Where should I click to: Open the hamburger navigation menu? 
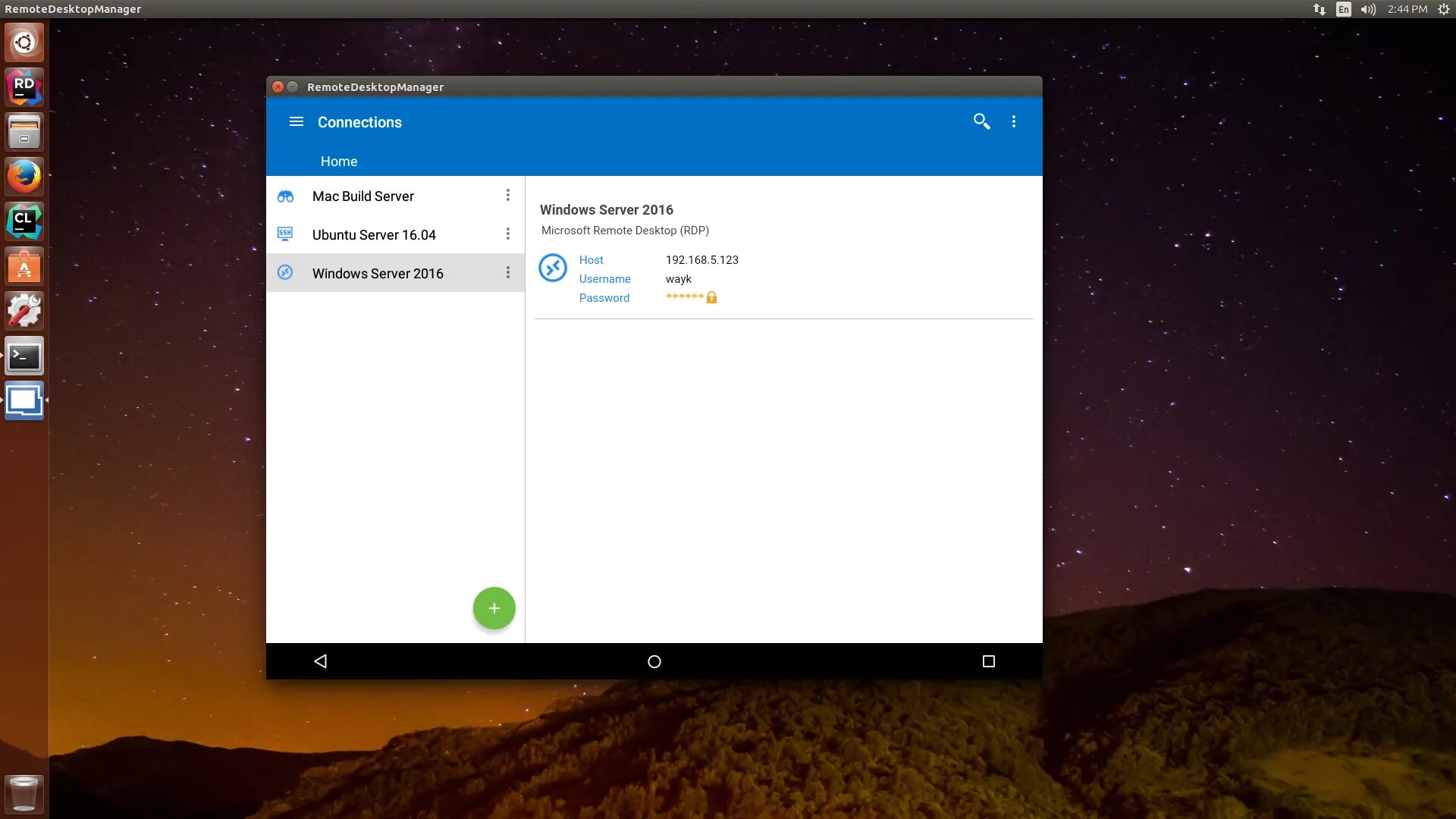click(x=297, y=122)
